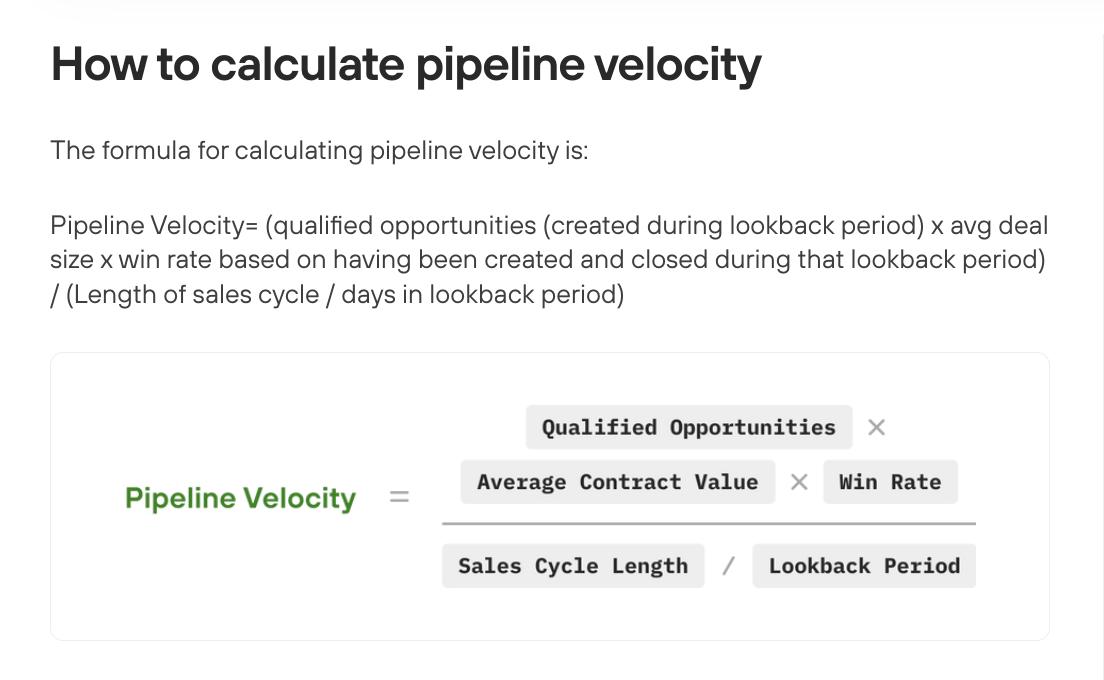Click the slash between Sales Cycle and Lookback

[729, 566]
